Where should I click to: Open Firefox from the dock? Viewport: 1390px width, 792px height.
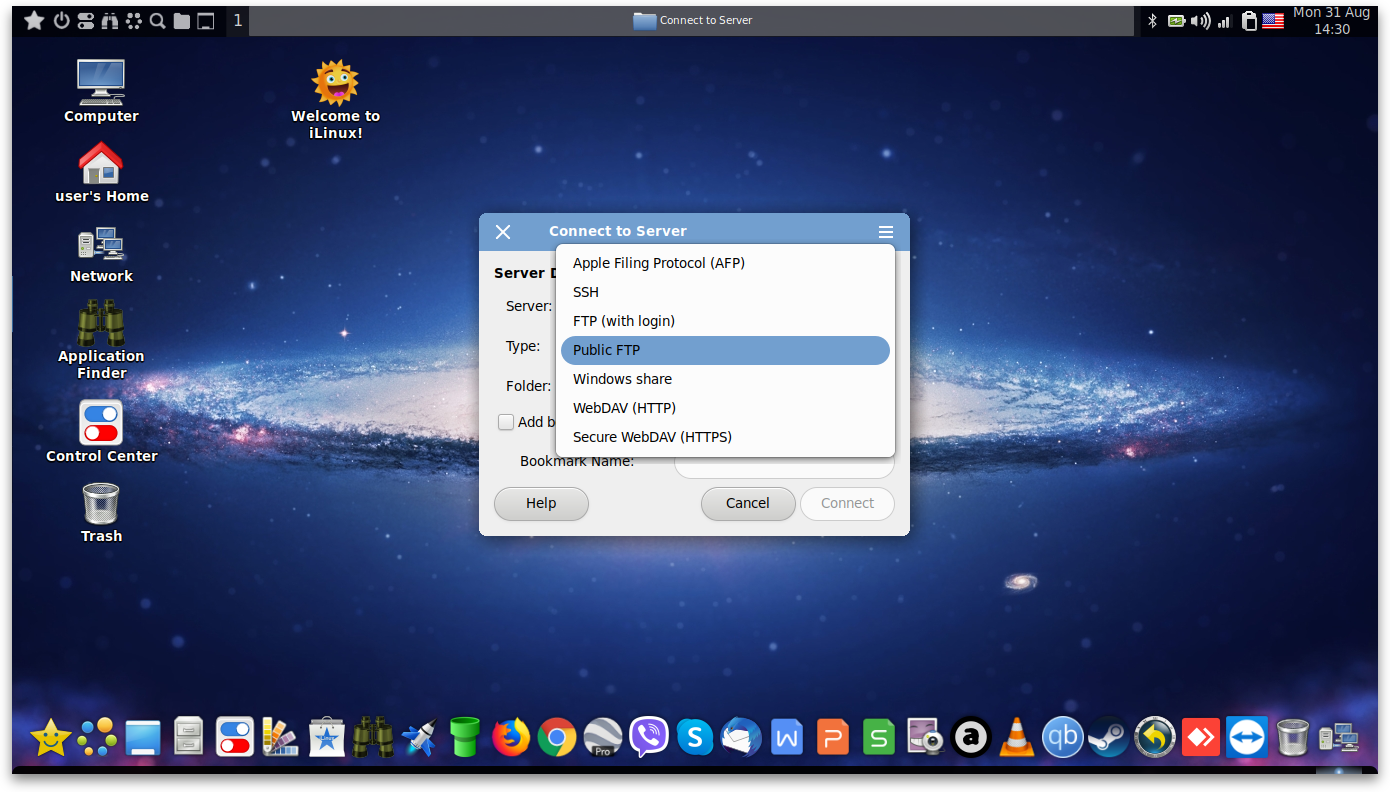point(511,738)
